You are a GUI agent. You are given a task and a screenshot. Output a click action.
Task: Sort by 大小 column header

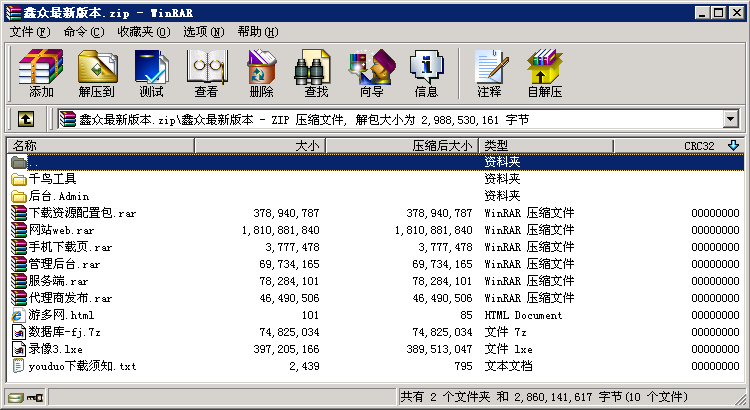click(262, 146)
